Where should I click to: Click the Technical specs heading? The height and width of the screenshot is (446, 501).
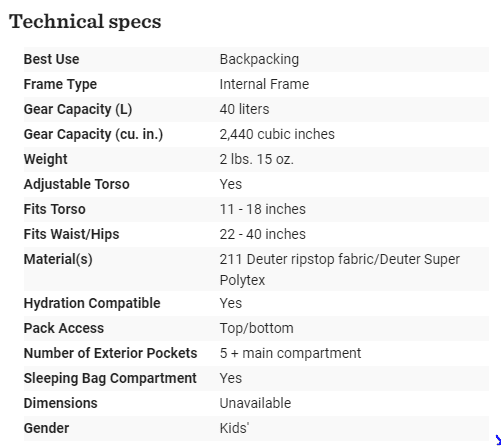pyautogui.click(x=85, y=22)
